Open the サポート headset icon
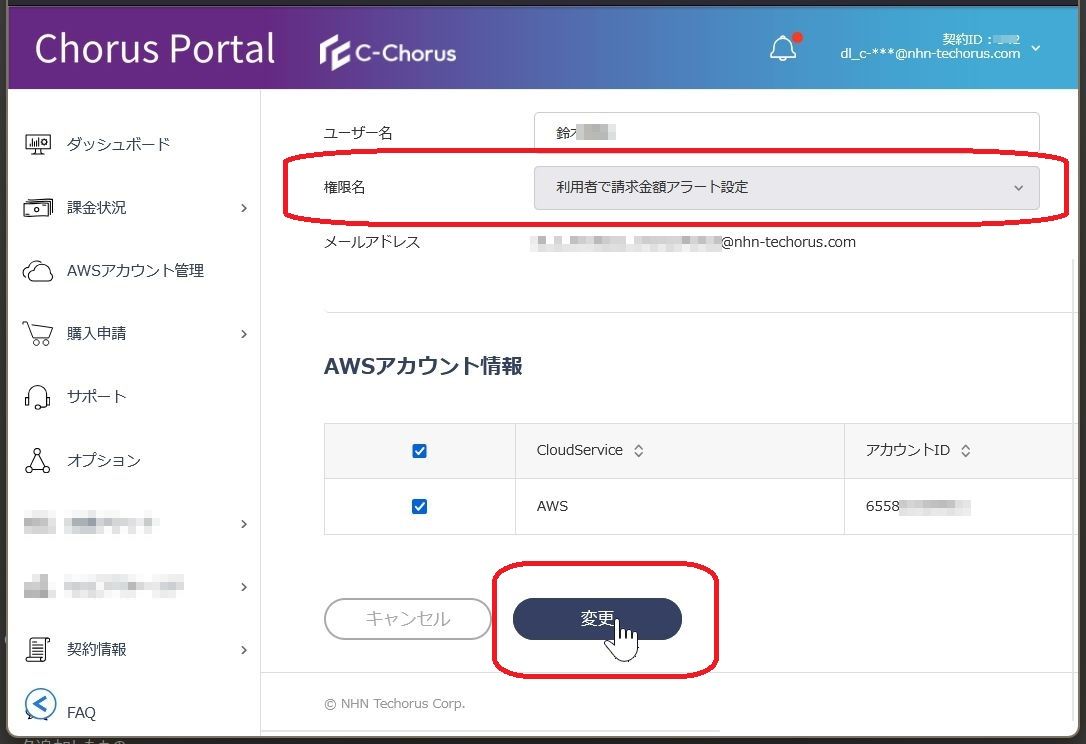Screen dimensions: 1086x744 [38, 397]
